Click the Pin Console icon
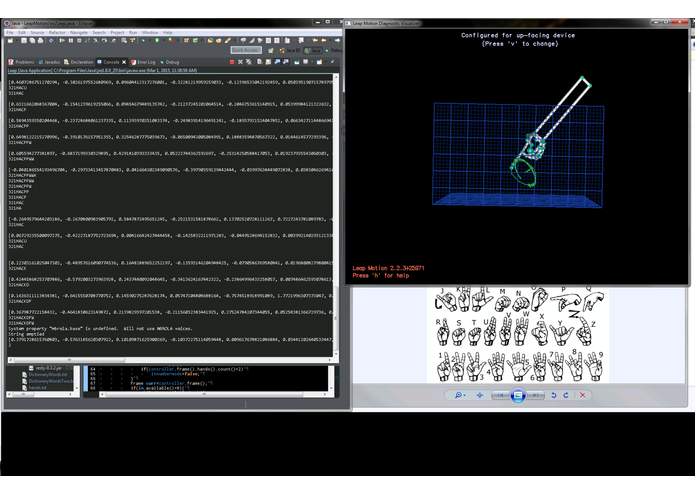695x494 pixels. click(x=297, y=62)
